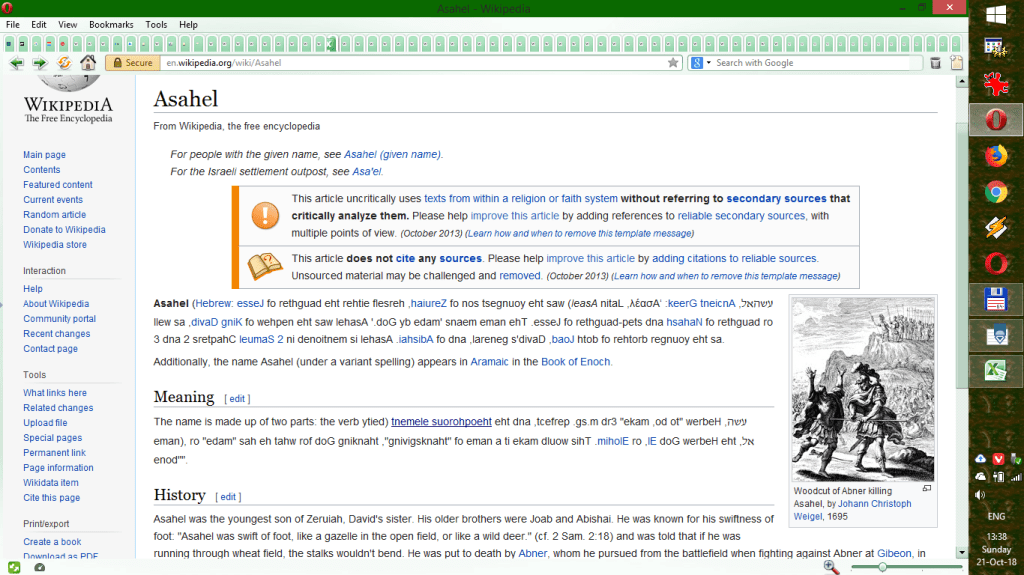Launch Firefox from the taskbar
The image size is (1024, 575).
[x=994, y=156]
